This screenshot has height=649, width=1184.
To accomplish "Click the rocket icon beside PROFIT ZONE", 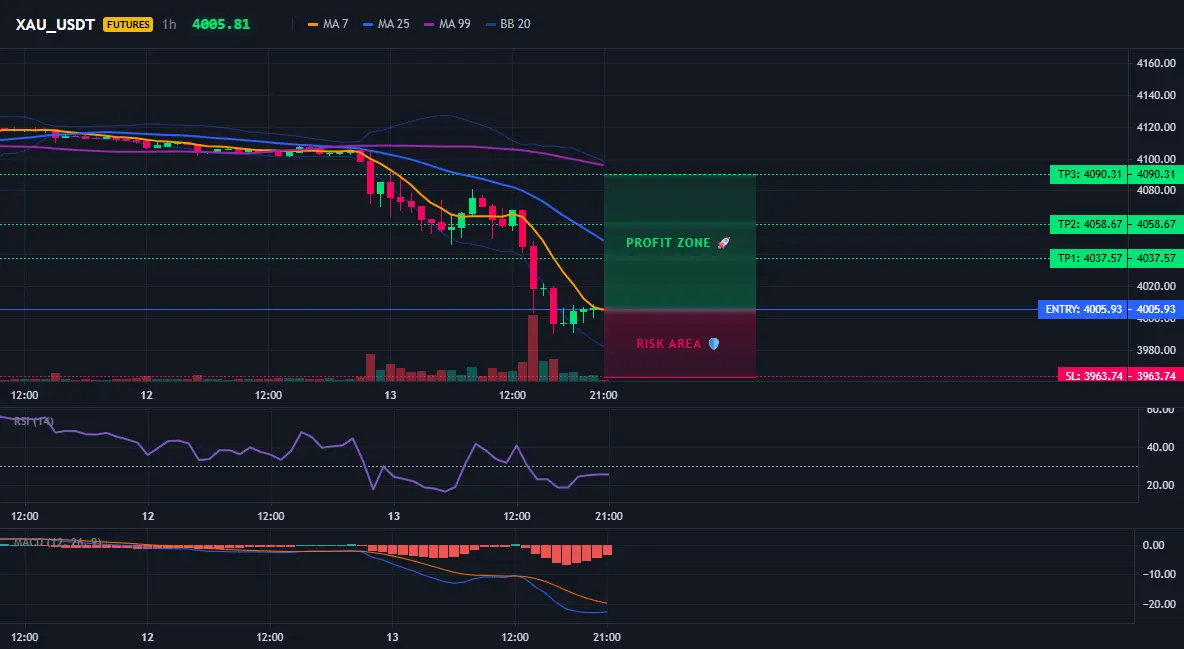I will 723,243.
